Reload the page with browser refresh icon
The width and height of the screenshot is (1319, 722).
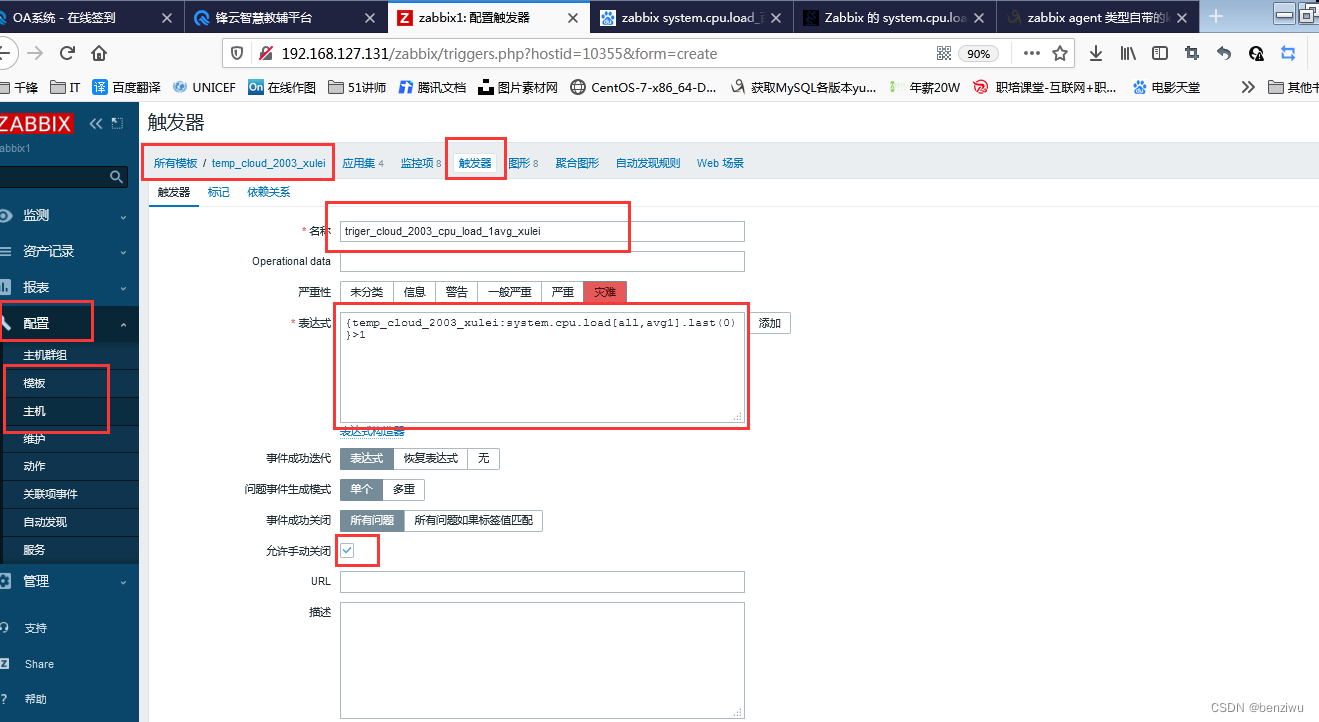pyautogui.click(x=68, y=53)
